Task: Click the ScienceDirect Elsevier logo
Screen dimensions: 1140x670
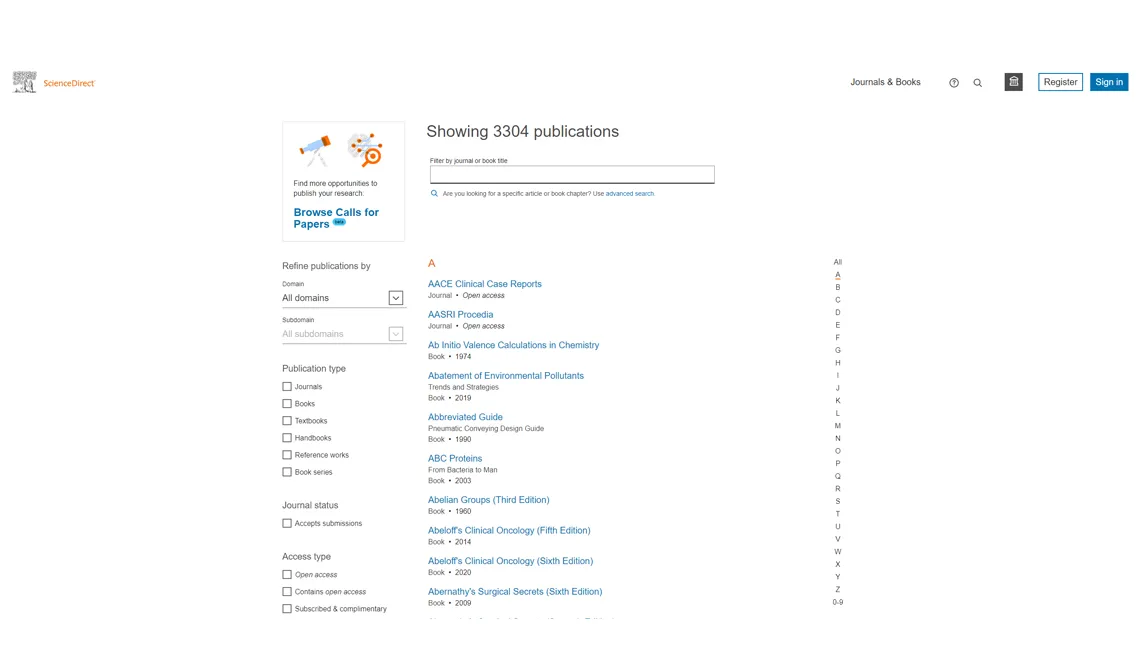Action: tap(54, 82)
